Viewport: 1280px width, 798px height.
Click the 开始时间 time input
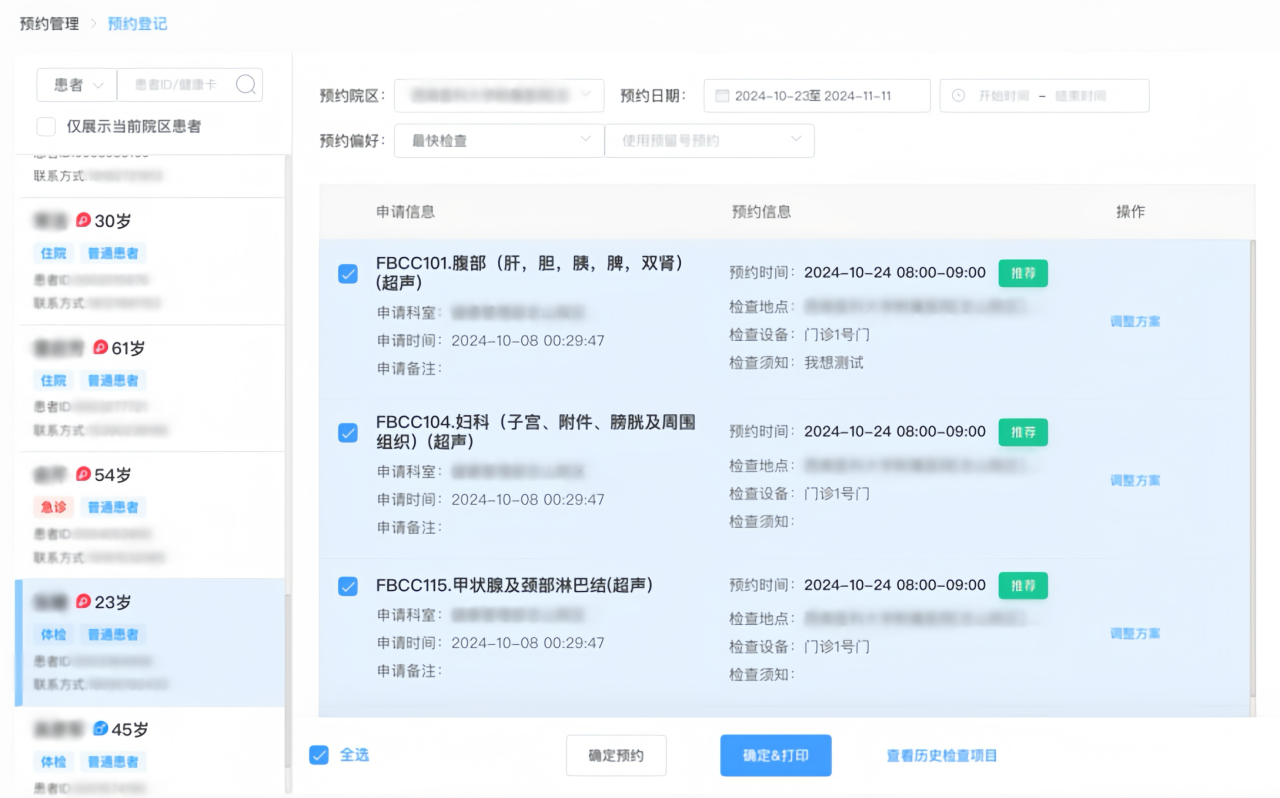point(1003,96)
